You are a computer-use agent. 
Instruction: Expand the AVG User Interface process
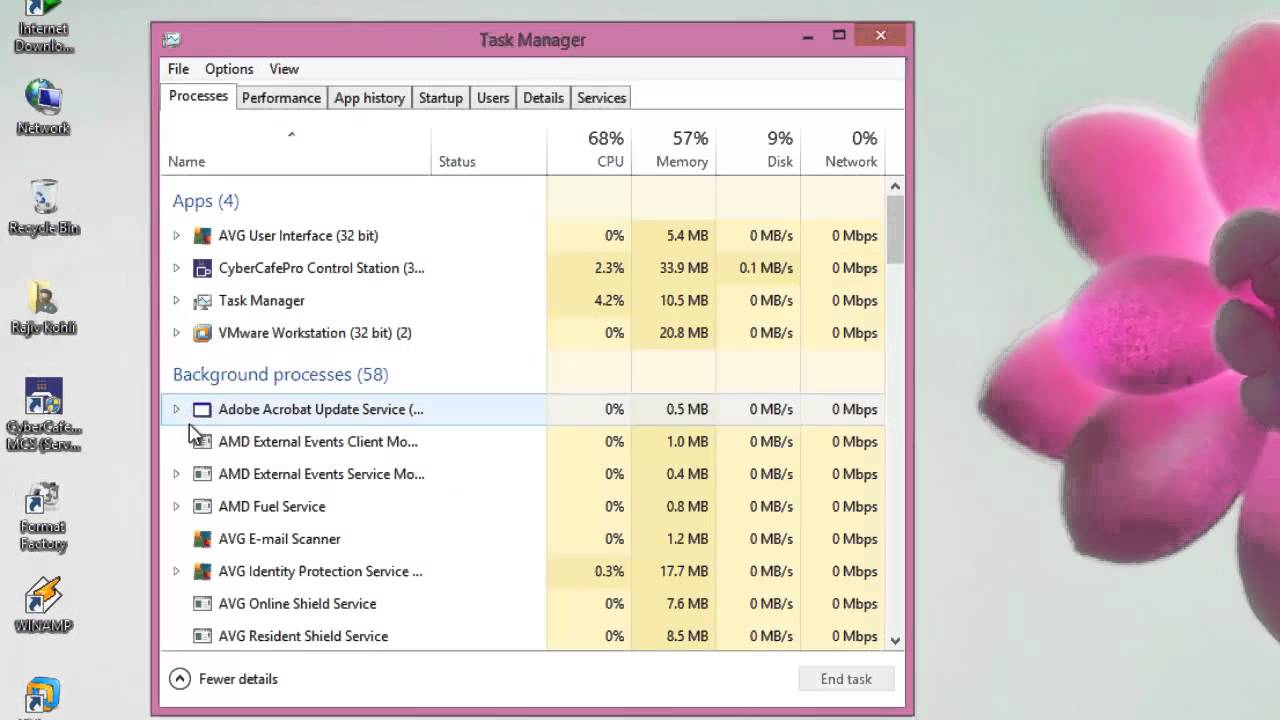176,236
